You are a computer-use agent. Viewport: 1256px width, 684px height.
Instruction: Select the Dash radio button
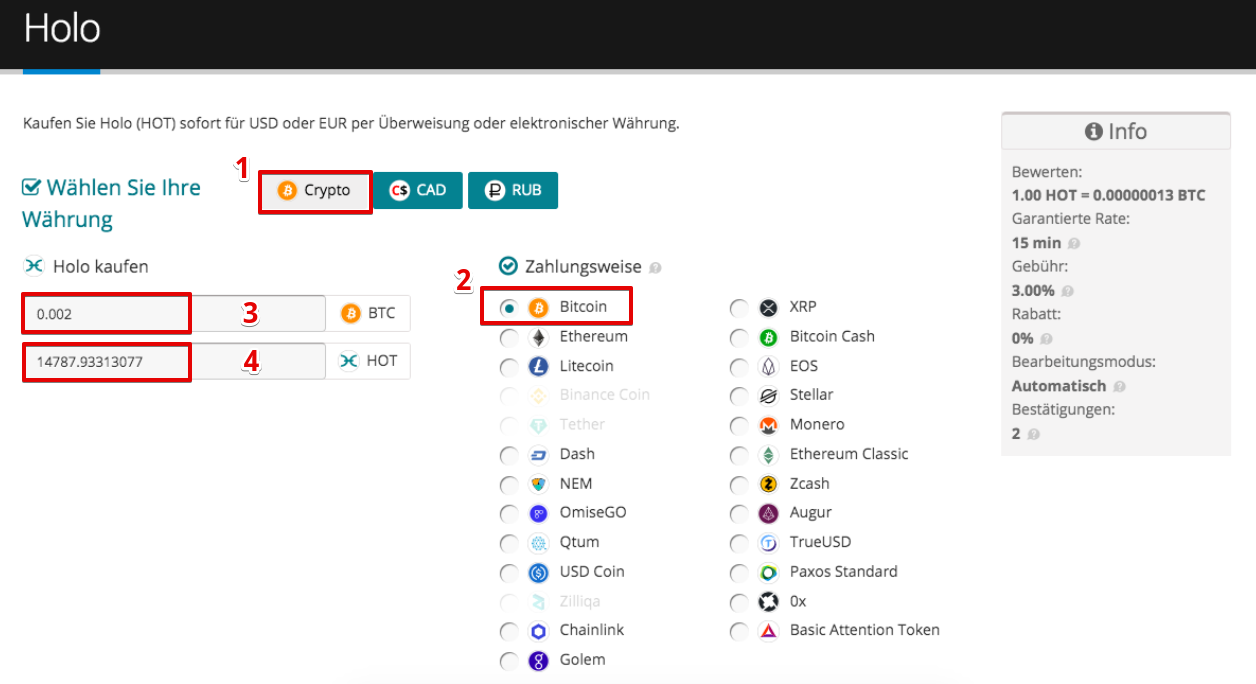(509, 455)
